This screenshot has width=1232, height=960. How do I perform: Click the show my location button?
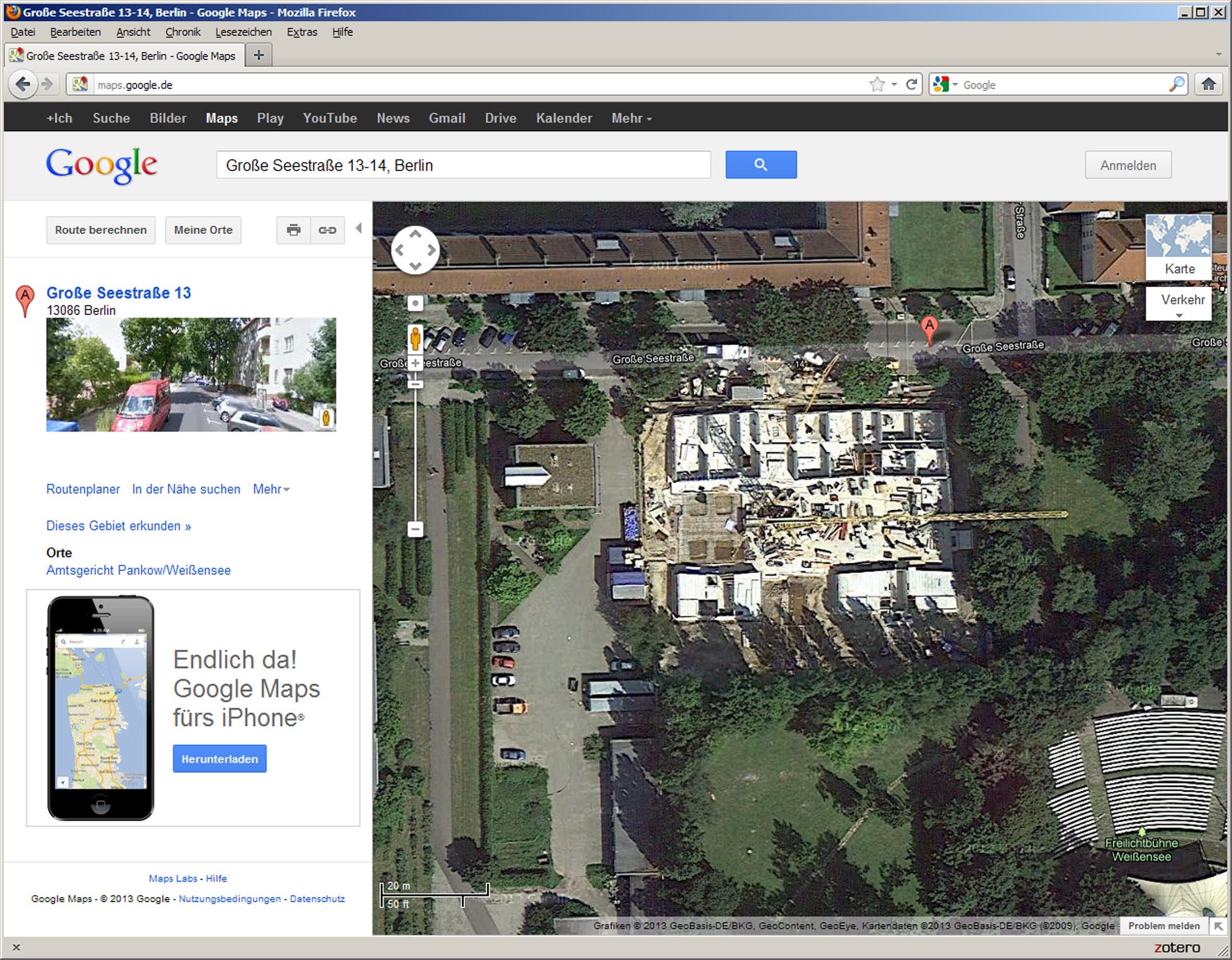coord(415,303)
